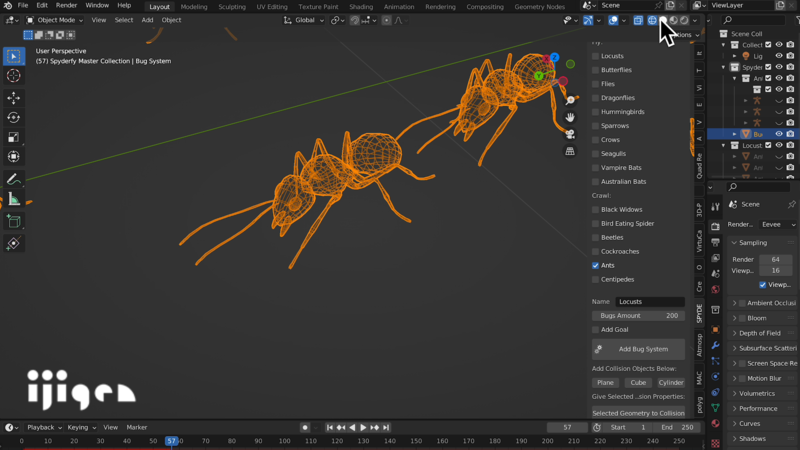This screenshot has width=800, height=450.
Task: Switch perspective/orthographic grid icon
Action: point(570,152)
